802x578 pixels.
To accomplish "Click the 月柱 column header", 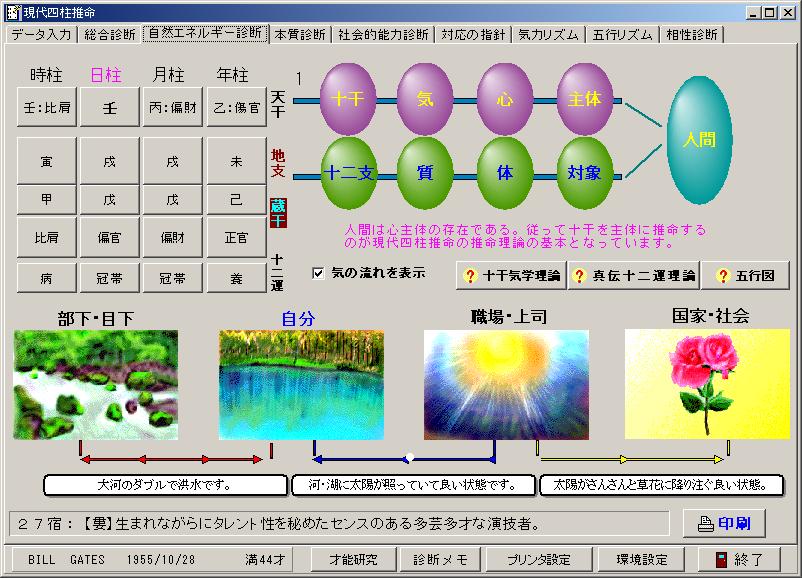I will pos(168,75).
